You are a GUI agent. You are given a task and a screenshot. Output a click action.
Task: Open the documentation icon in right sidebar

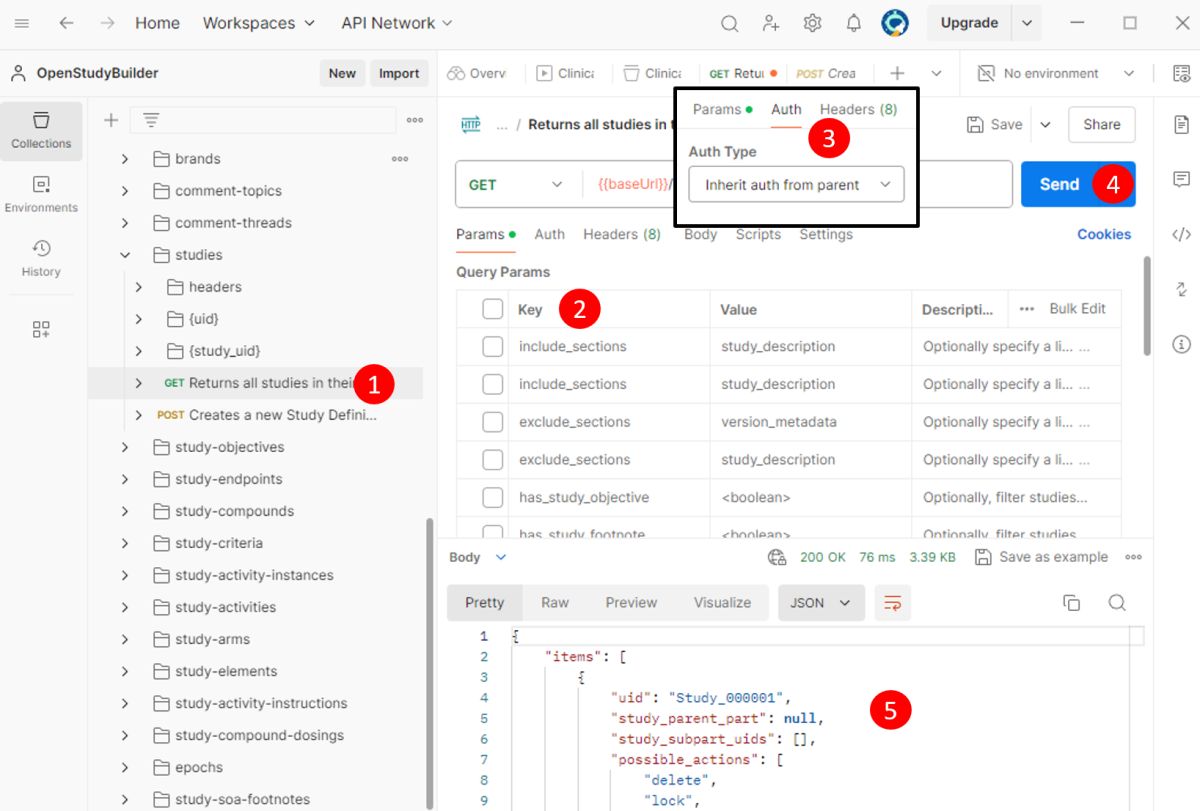coord(1181,124)
